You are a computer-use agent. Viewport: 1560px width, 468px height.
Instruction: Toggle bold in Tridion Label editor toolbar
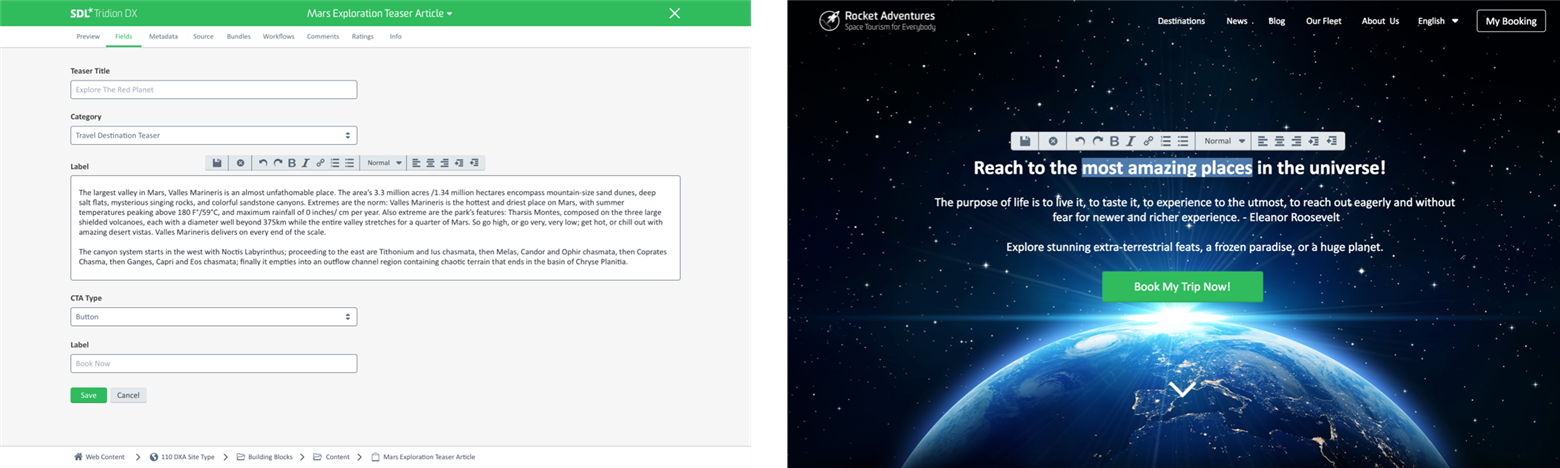(x=292, y=163)
